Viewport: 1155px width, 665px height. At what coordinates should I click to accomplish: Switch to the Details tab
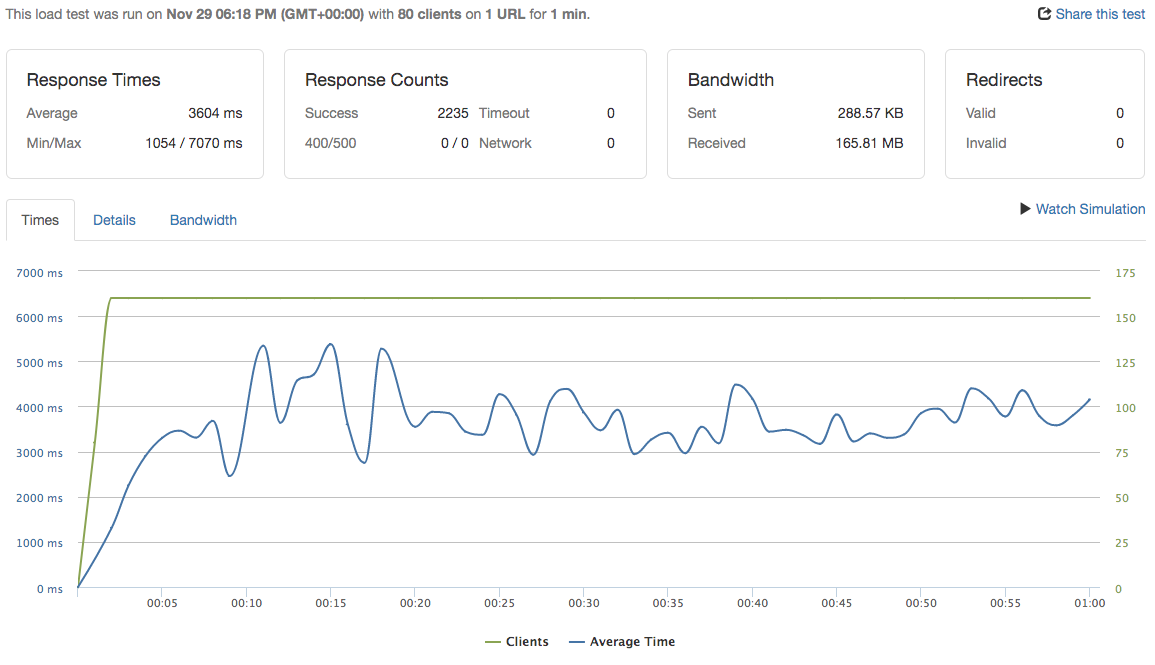pyautogui.click(x=113, y=220)
